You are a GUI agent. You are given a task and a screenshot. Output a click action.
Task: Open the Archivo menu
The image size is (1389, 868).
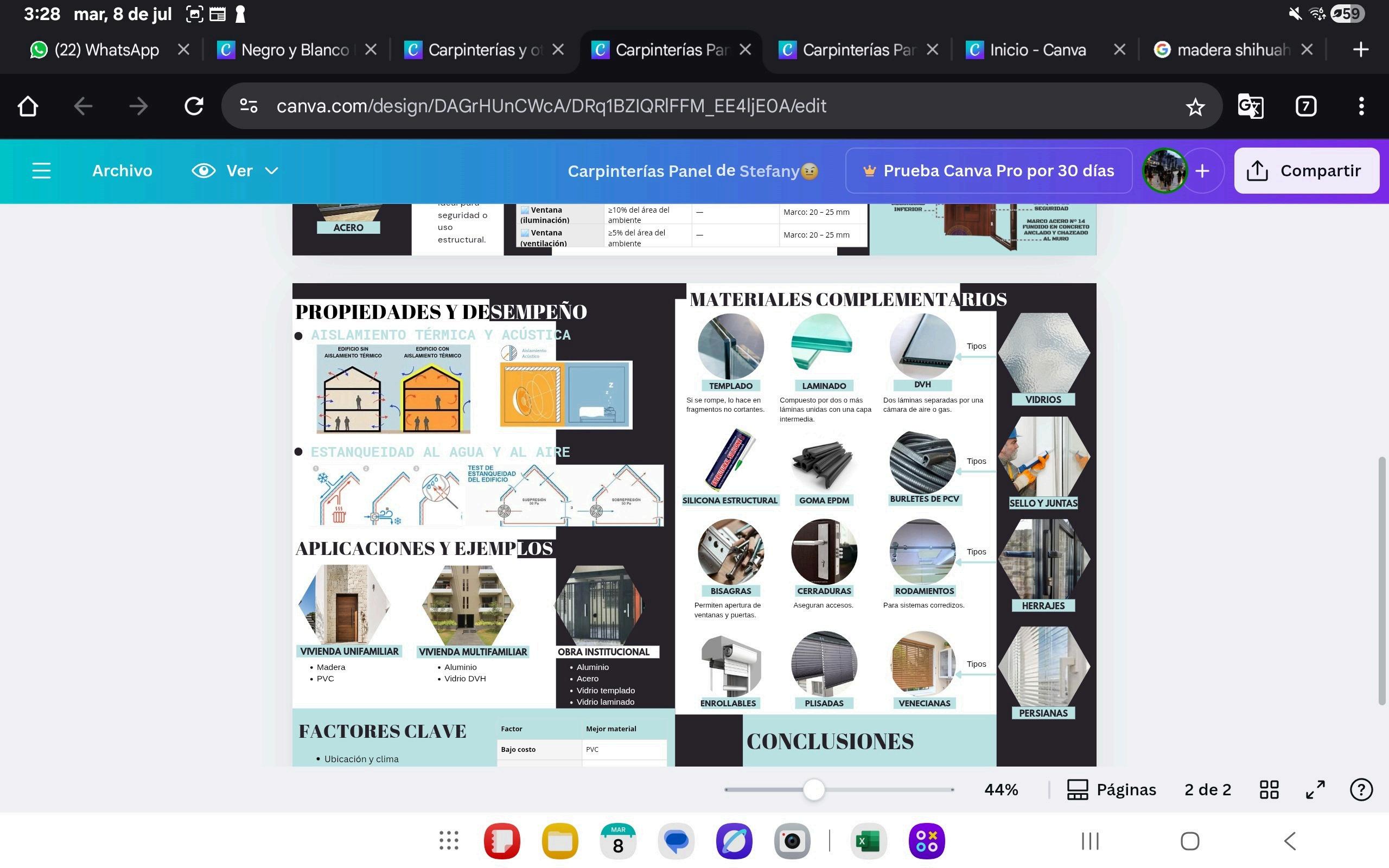(x=122, y=170)
